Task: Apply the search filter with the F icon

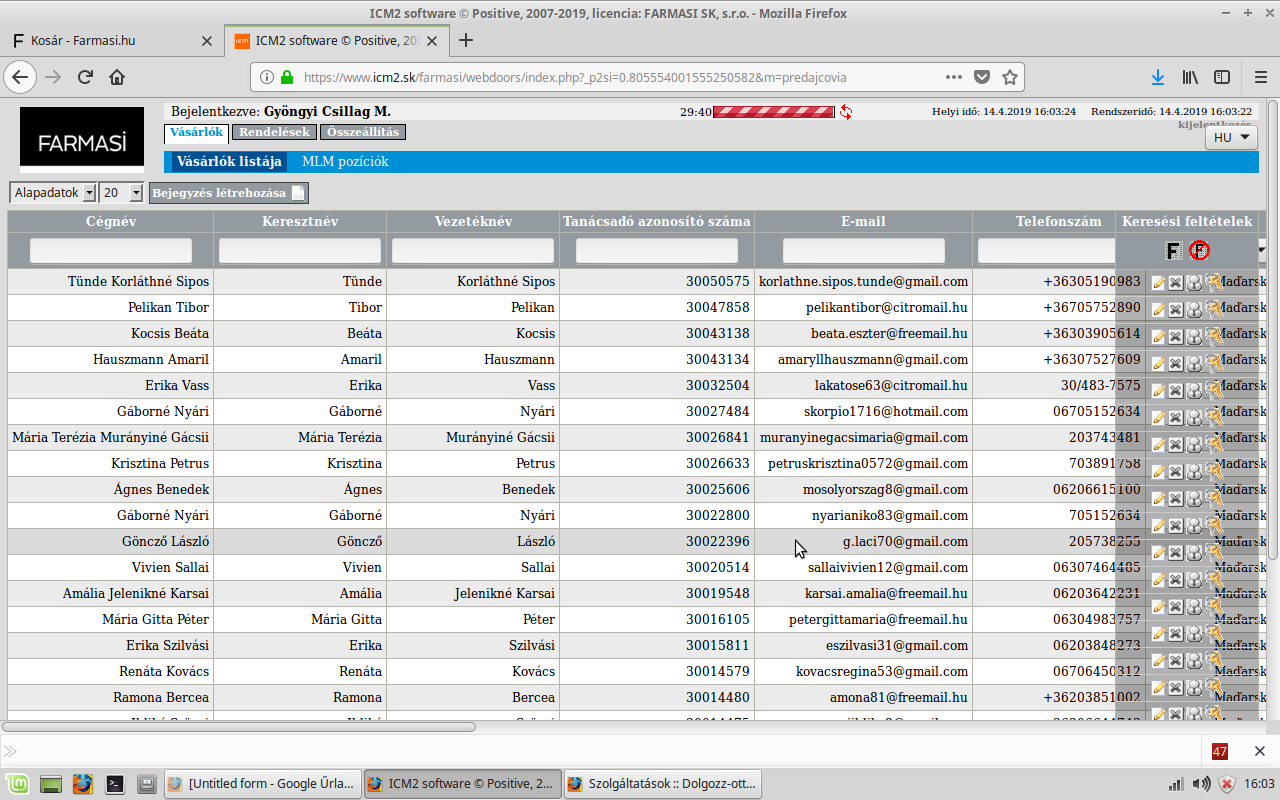Action: [x=1175, y=251]
